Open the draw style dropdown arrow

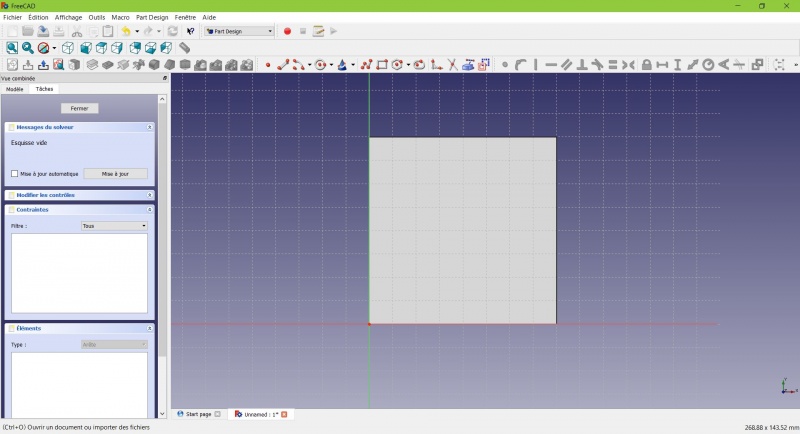(54, 48)
